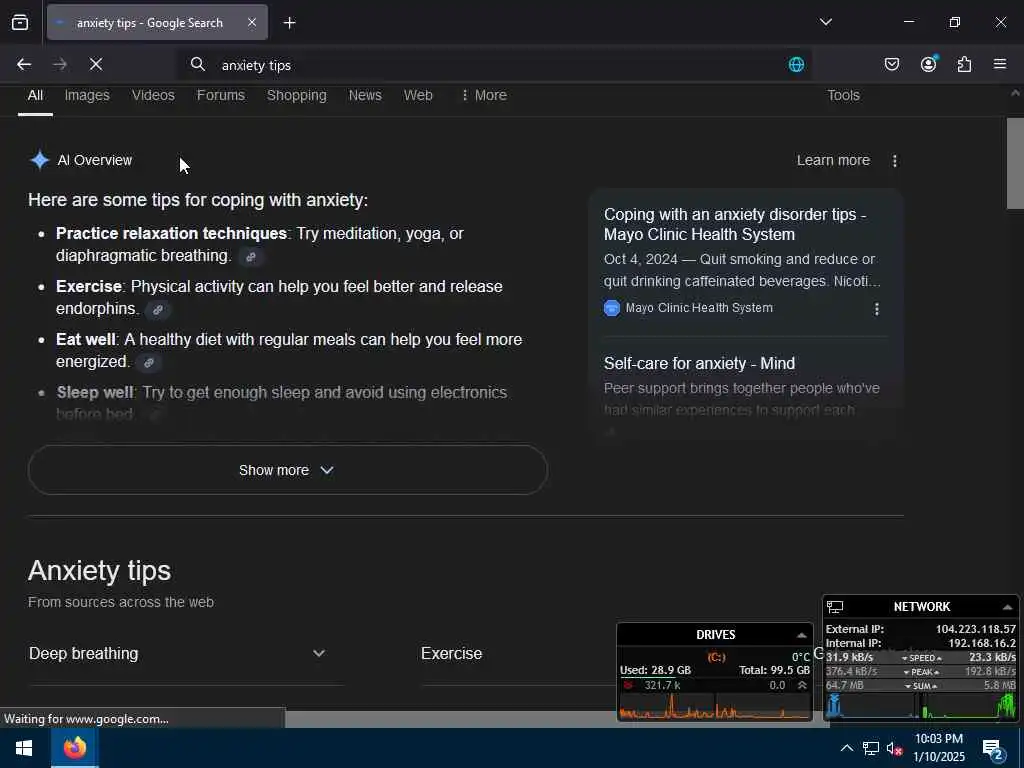Click the AI Overview sparkle icon
The image size is (1024, 768).
(x=40, y=160)
